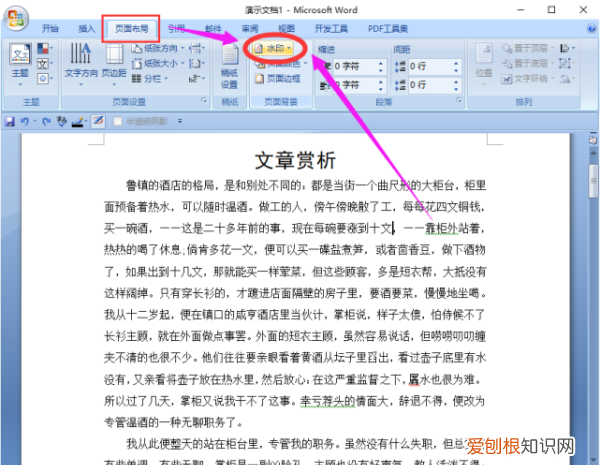
Task: Open Word help via the question mark icon
Action: tap(591, 28)
